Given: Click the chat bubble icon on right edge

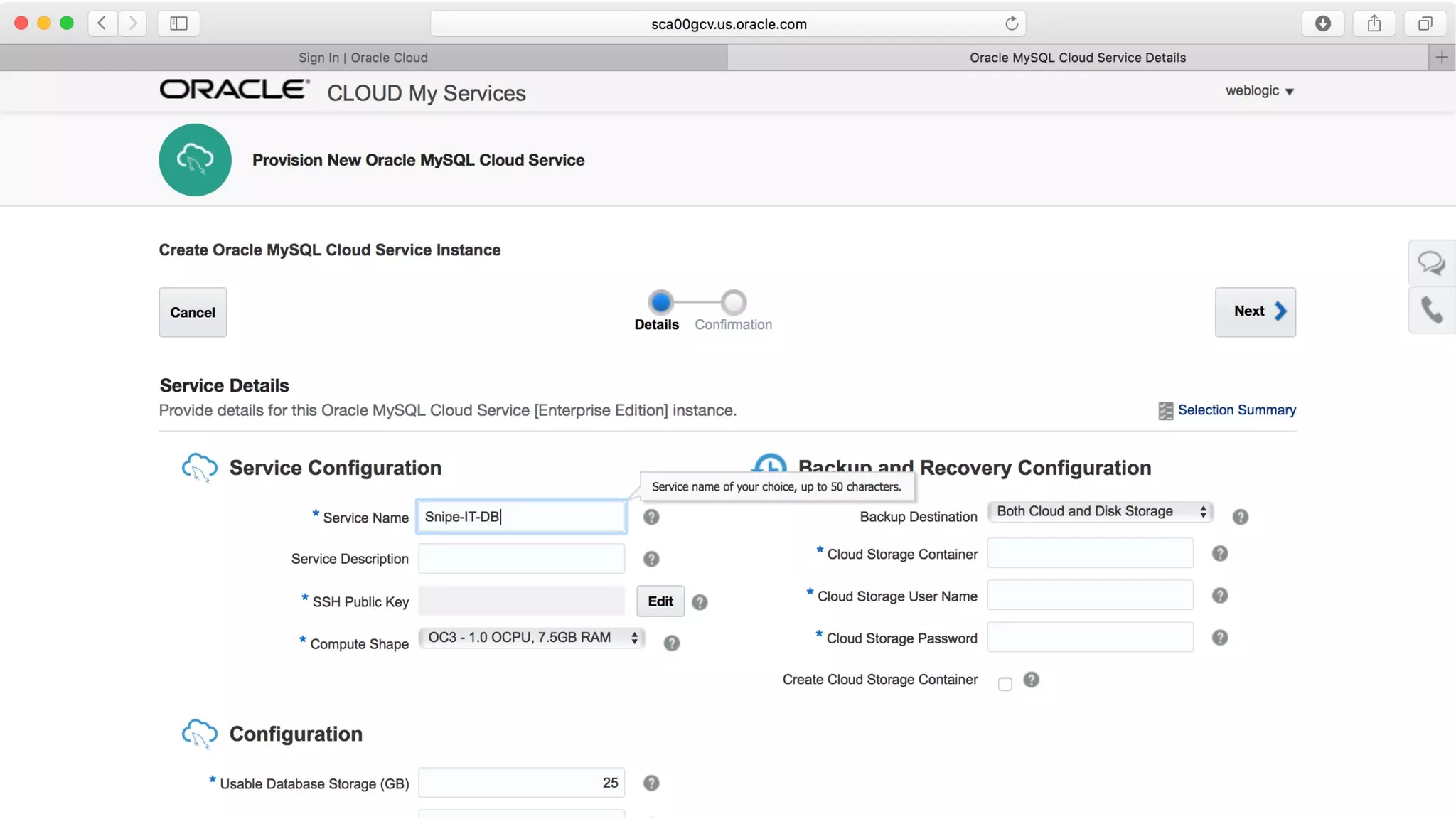Looking at the screenshot, I should (1430, 263).
